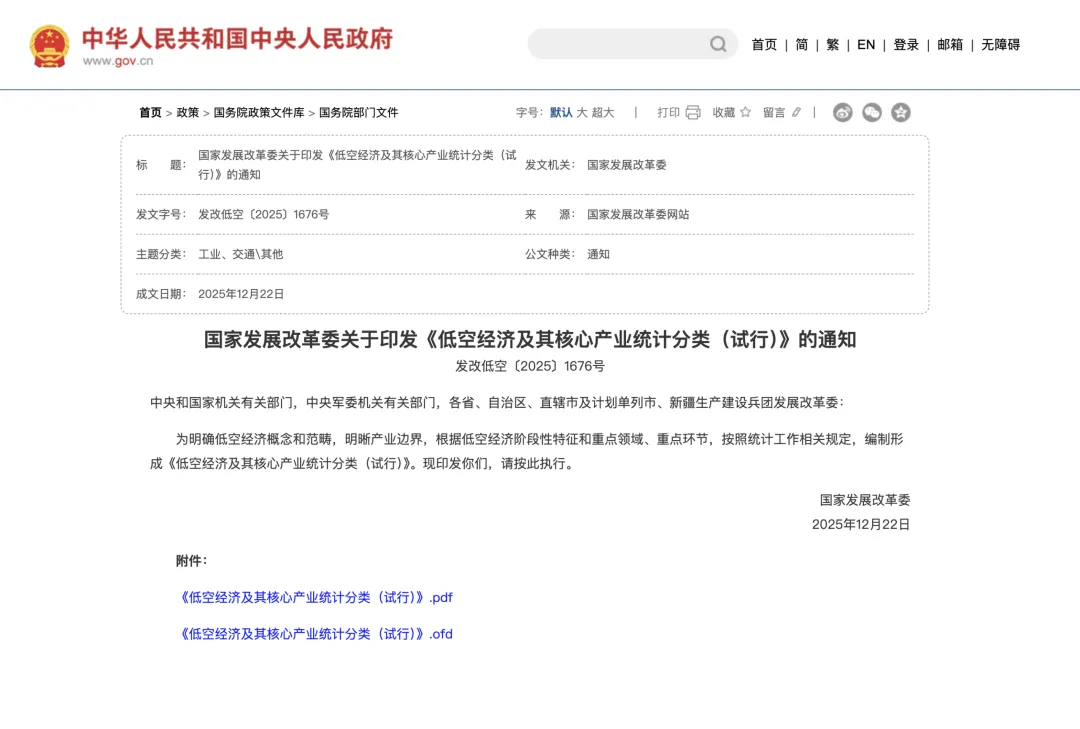Click the print icon next to 打印
Viewport: 1080px width, 729px height.
[693, 113]
